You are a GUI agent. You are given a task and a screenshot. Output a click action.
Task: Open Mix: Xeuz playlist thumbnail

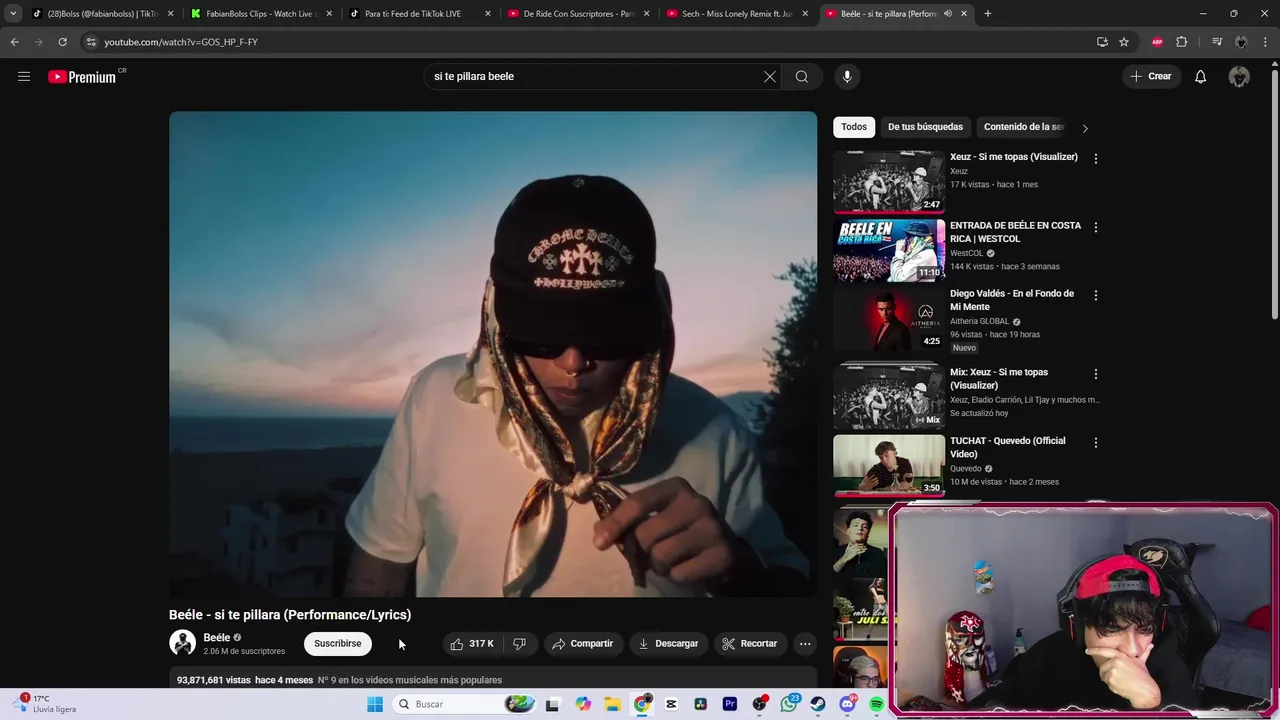(889, 397)
